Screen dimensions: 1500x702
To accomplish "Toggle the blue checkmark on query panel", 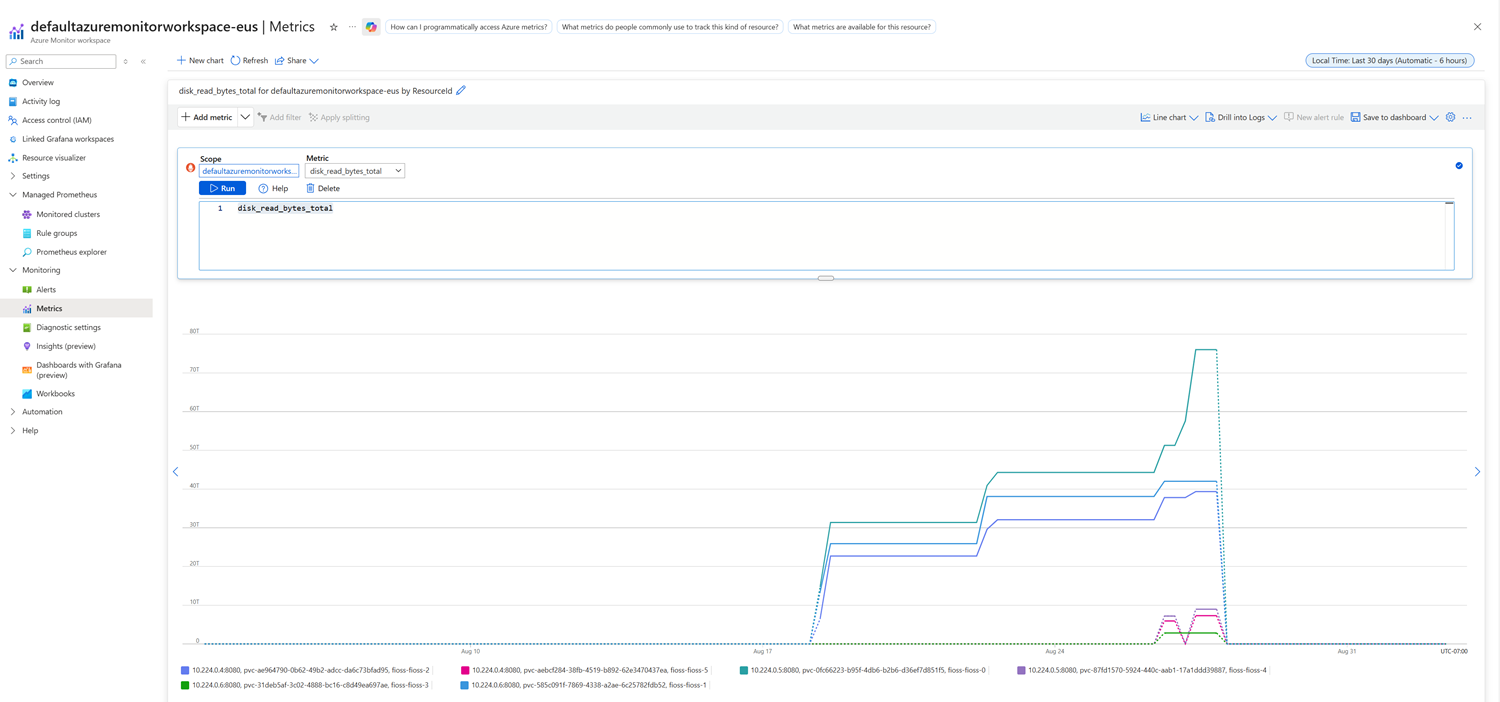I will click(1459, 166).
